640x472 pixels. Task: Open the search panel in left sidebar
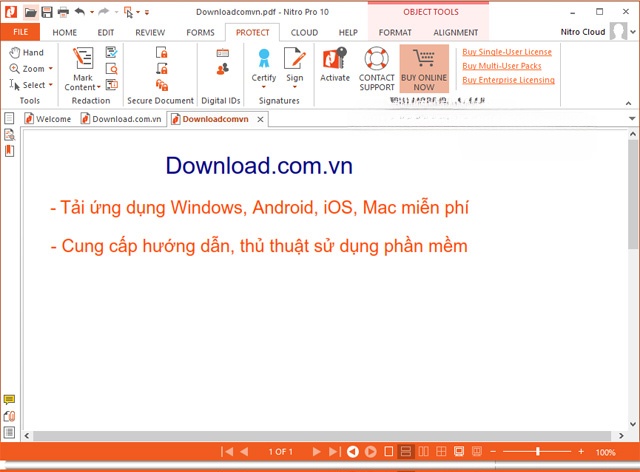coord(9,135)
